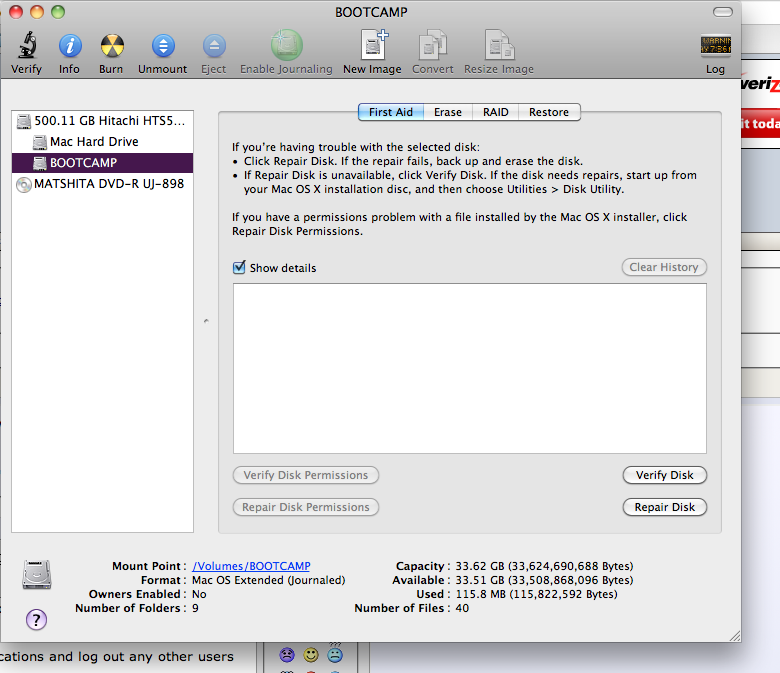Click the toolbar hide pill button in the title bar
The height and width of the screenshot is (673, 780).
pos(722,12)
